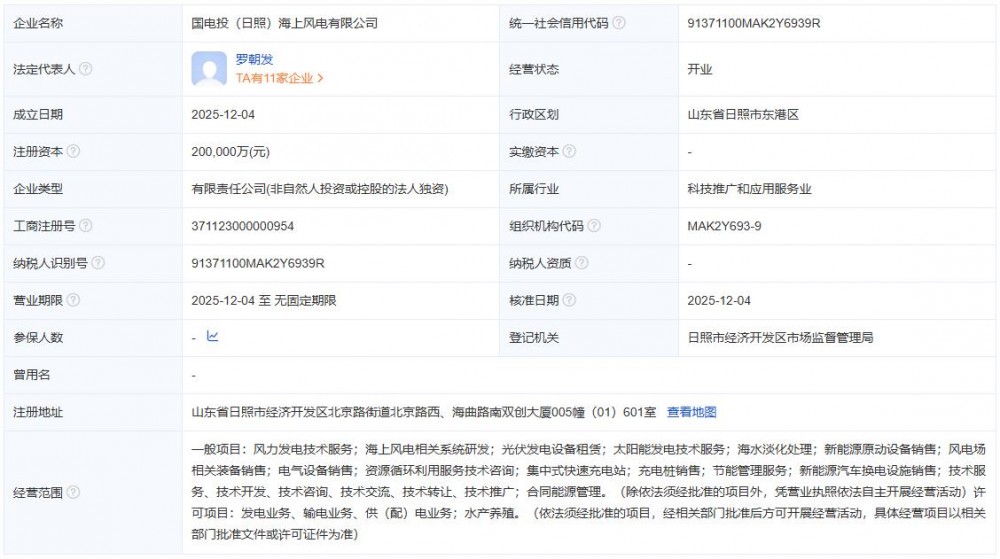This screenshot has height=559, width=1000.
Task: Click the company name 国电投（日照）海上风电有限公司
Action: [284, 22]
